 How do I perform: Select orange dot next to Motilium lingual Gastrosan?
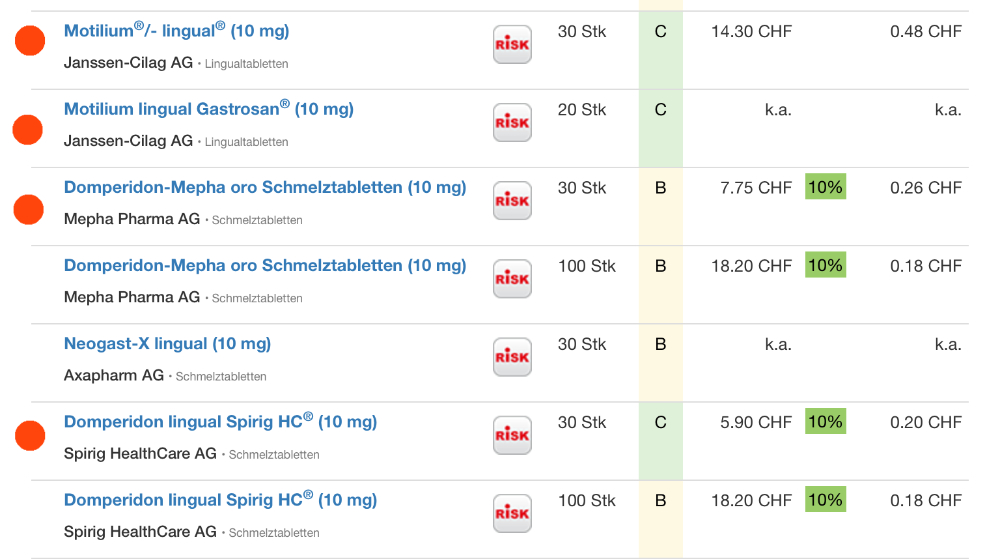coord(27,129)
